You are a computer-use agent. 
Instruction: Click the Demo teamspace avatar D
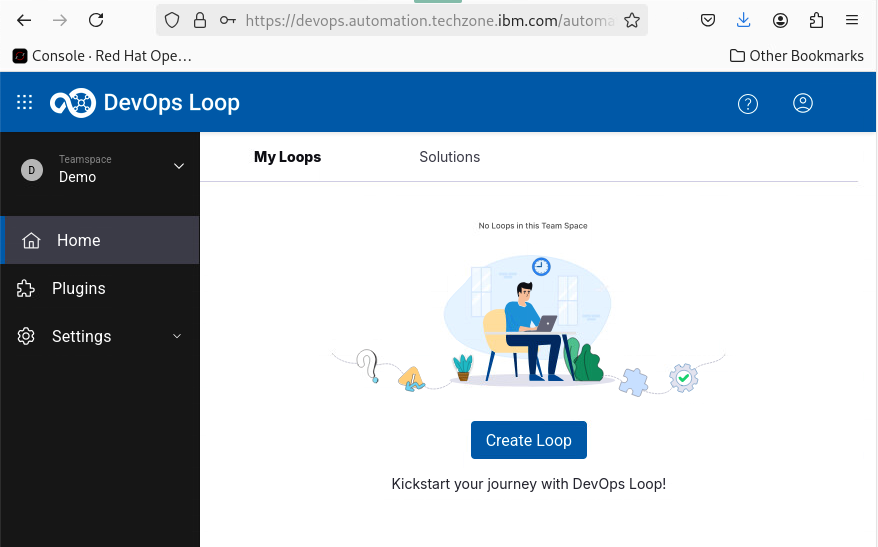(32, 170)
